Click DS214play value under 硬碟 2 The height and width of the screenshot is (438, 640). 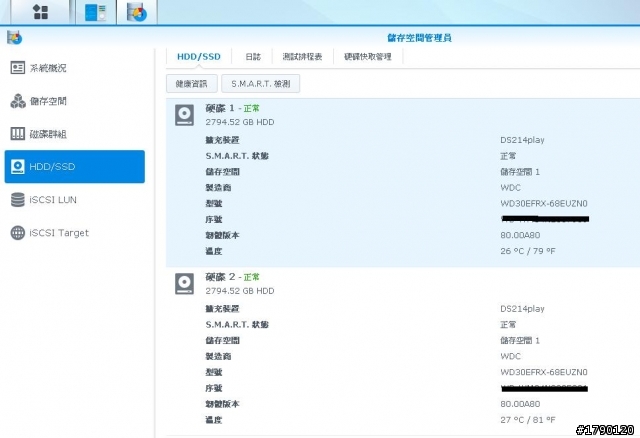[522, 309]
